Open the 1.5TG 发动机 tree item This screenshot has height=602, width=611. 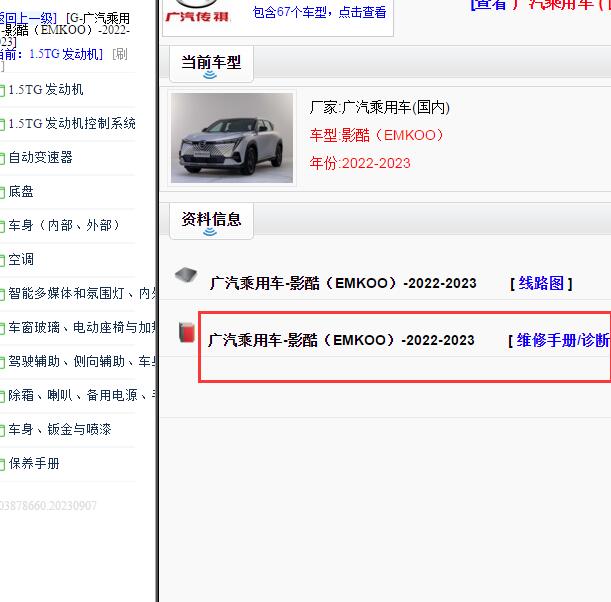tap(46, 90)
